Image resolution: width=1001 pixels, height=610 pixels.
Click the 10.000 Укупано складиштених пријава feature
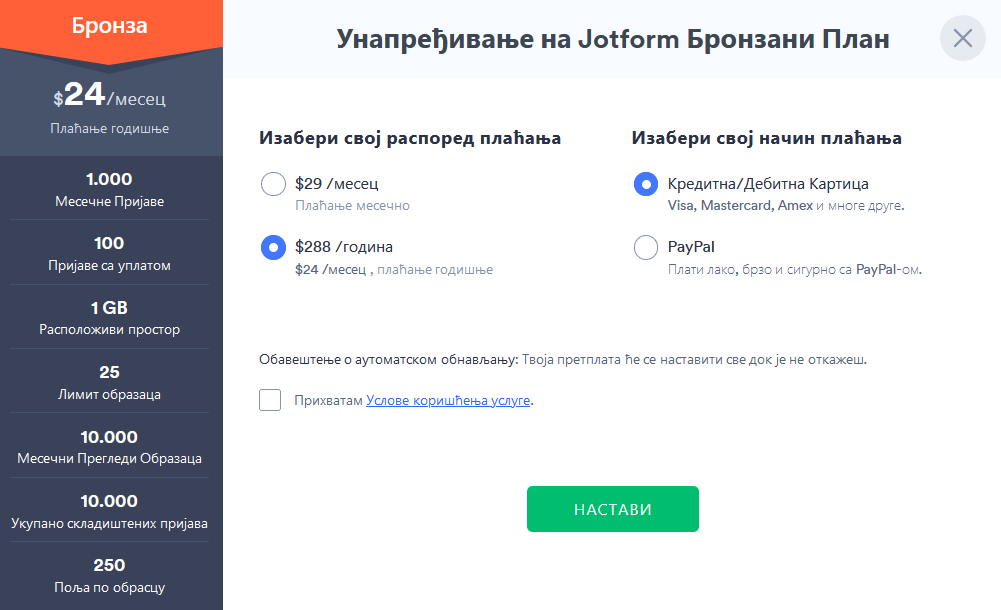(x=110, y=511)
